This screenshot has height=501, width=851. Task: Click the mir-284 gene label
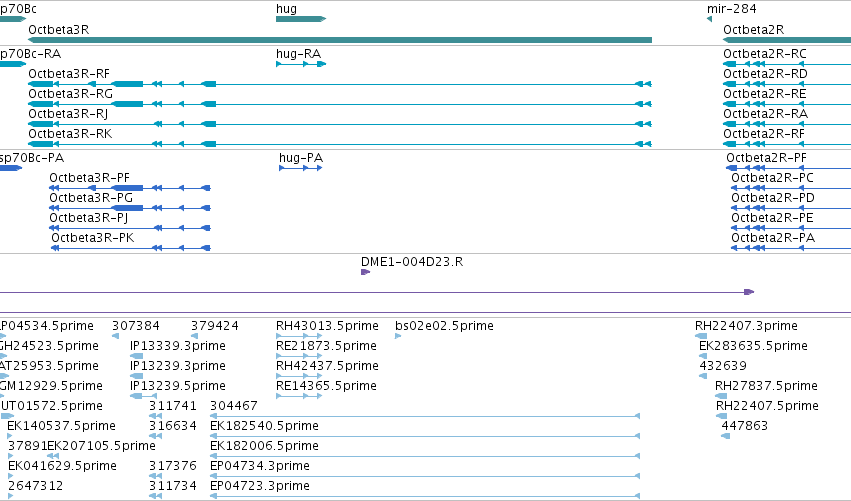coord(731,9)
